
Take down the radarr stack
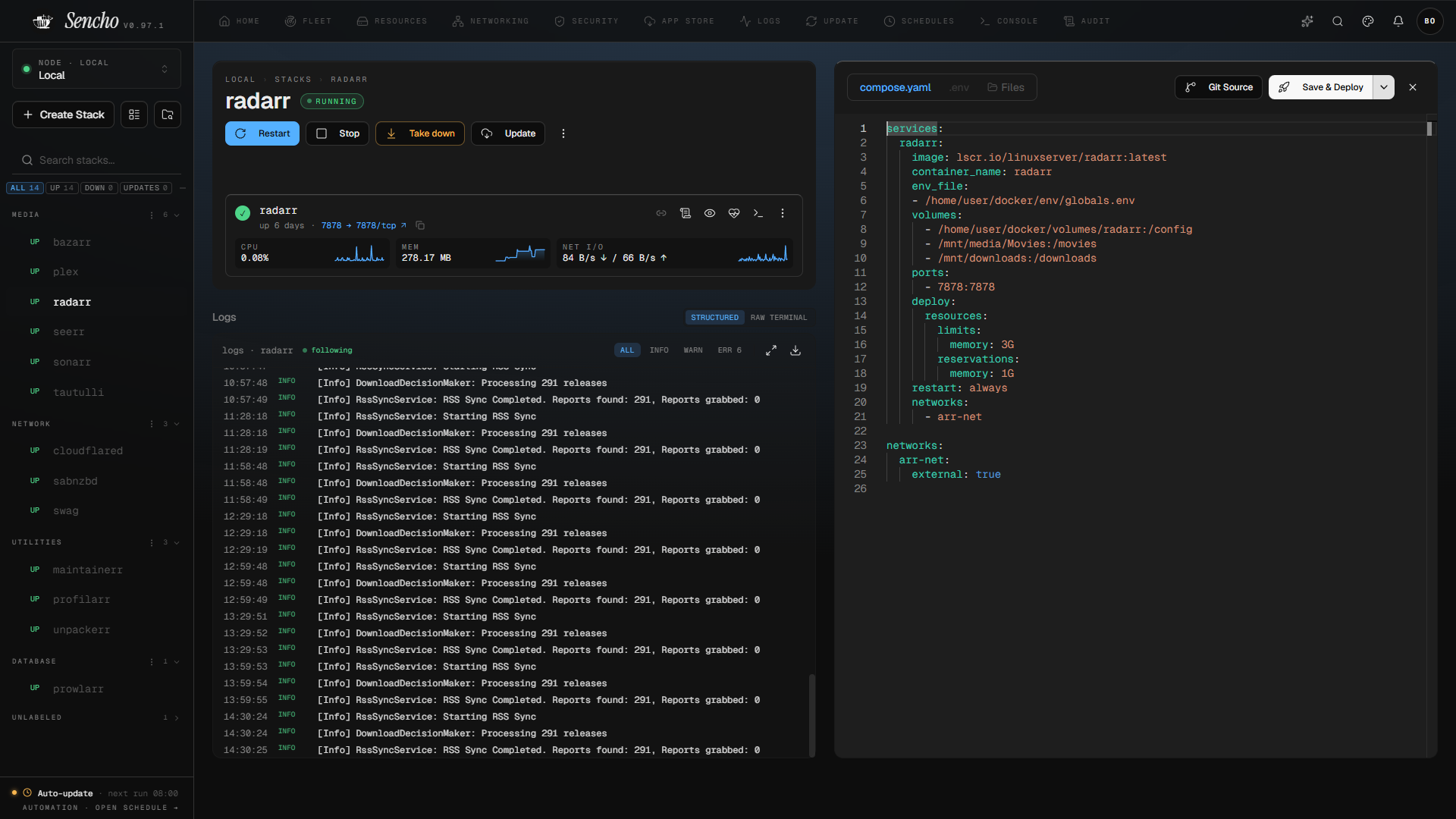420,133
